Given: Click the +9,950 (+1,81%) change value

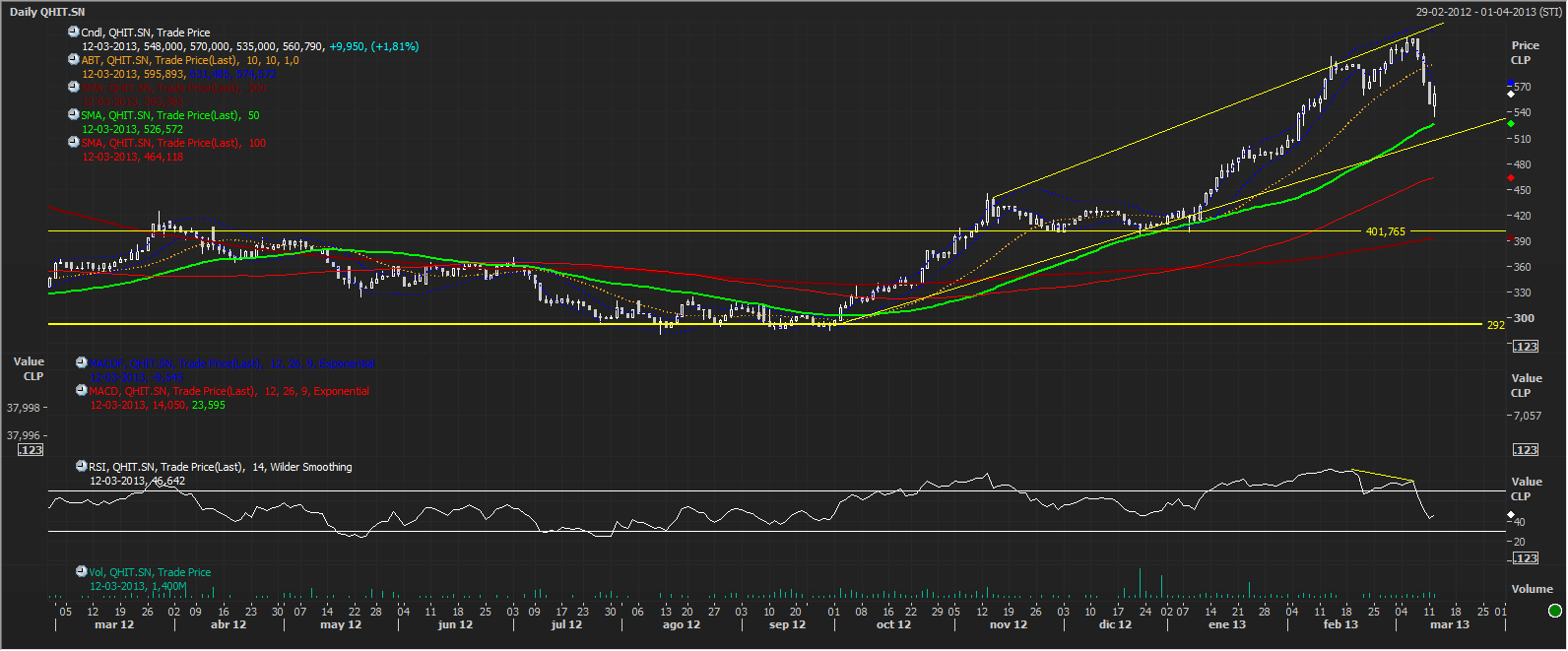Looking at the screenshot, I should click(374, 46).
